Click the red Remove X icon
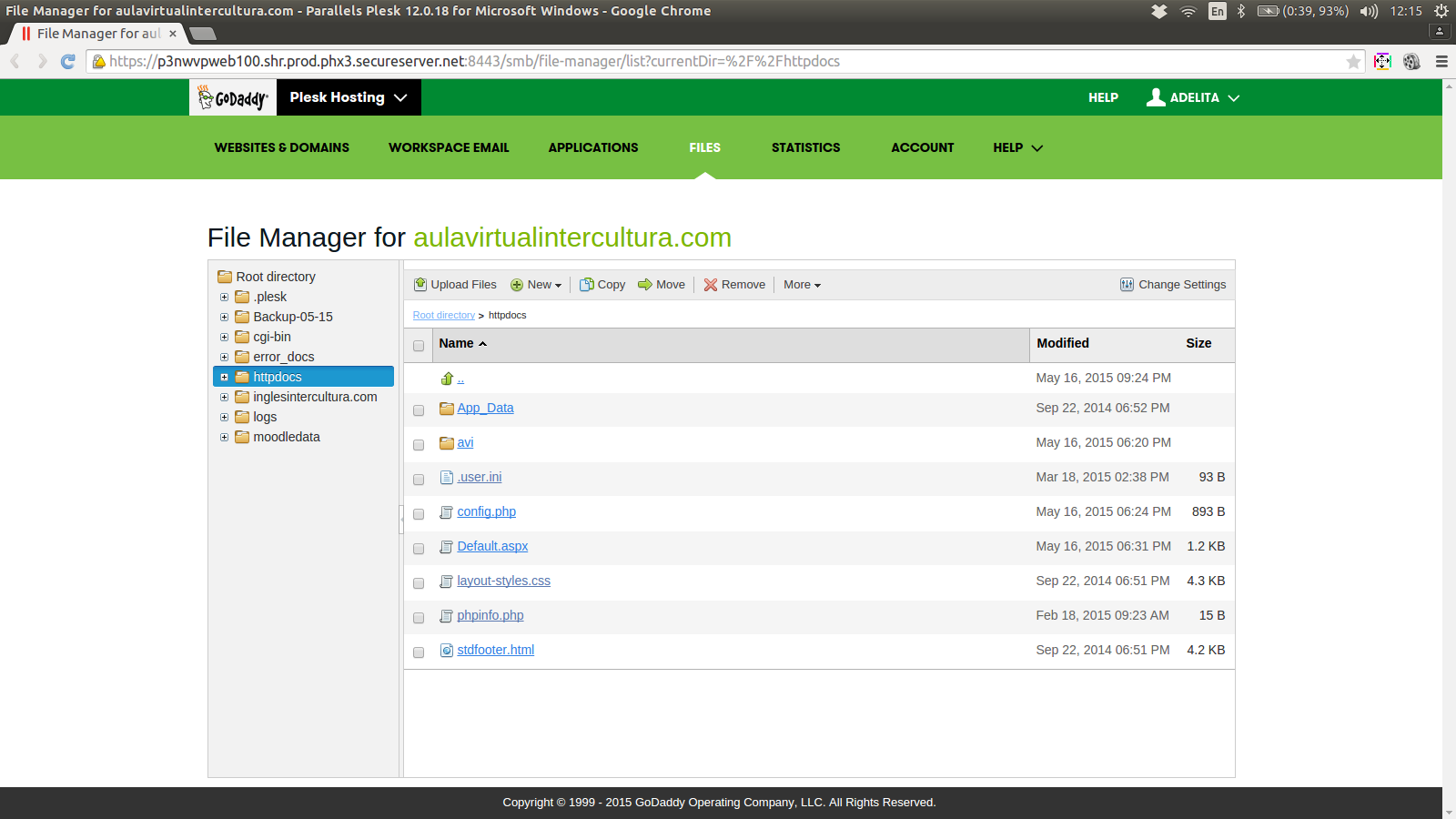Viewport: 1456px width, 819px height. tap(711, 285)
